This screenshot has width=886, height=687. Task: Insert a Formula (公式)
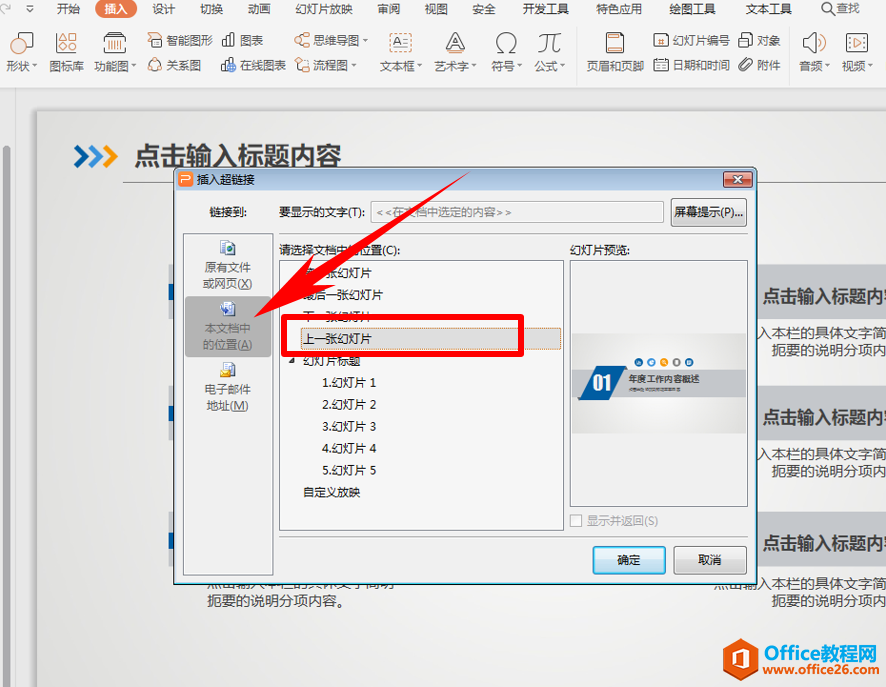pos(549,52)
